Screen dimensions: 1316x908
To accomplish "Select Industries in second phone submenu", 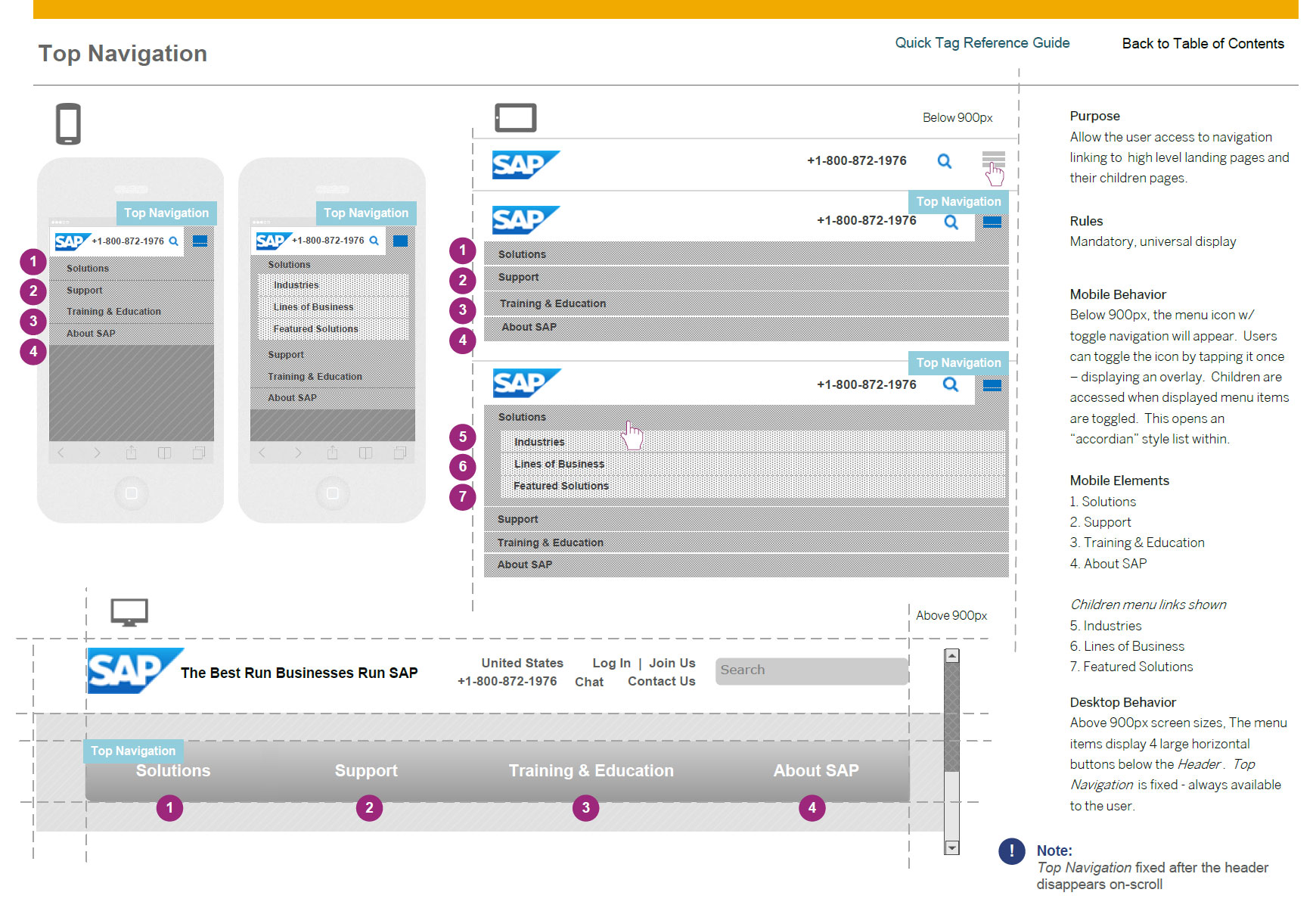I will click(334, 285).
